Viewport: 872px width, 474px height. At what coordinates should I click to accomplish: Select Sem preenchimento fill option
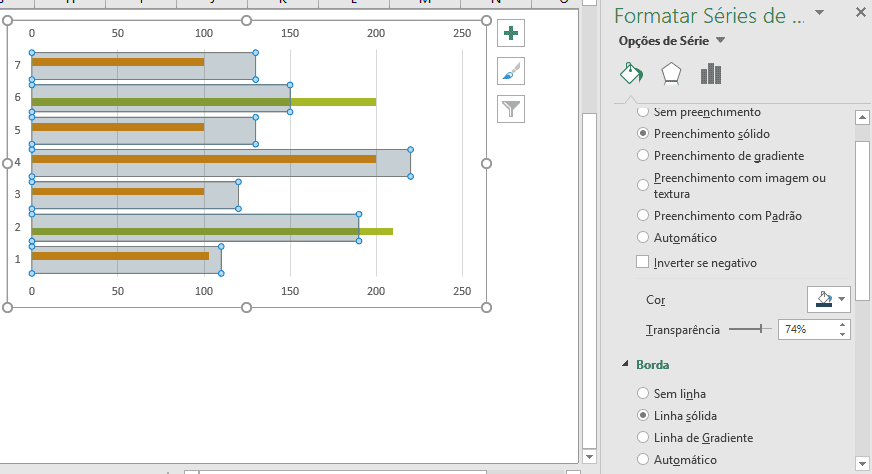tap(643, 112)
